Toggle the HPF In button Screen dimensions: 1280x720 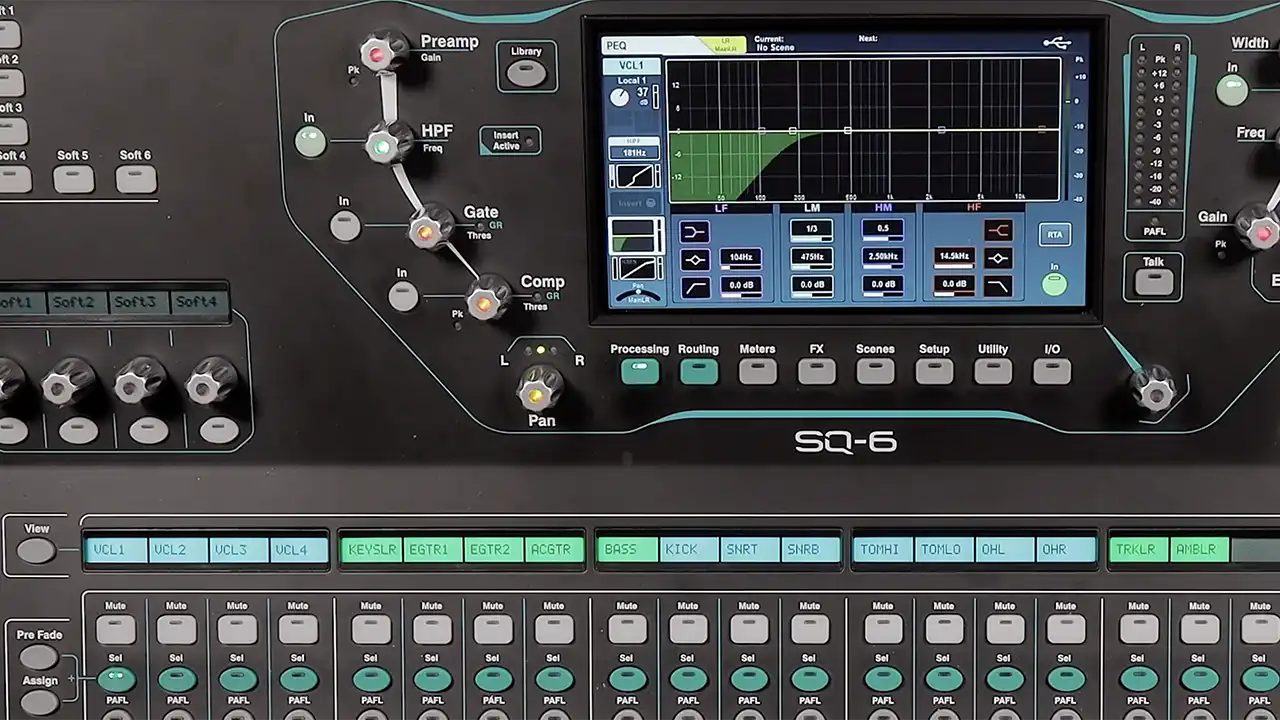click(310, 142)
